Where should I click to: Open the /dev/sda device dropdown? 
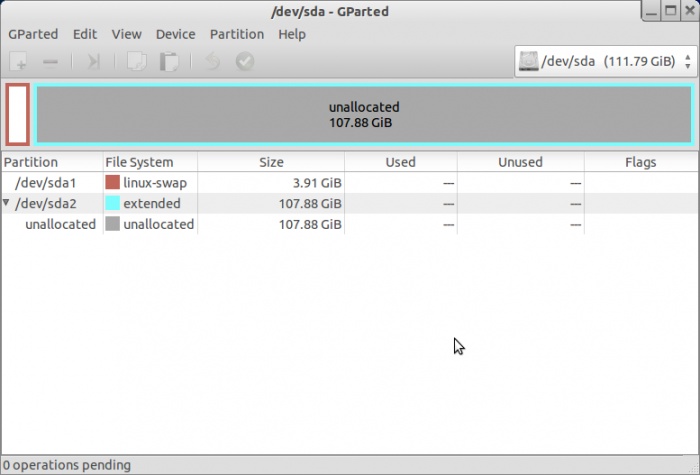[605, 61]
